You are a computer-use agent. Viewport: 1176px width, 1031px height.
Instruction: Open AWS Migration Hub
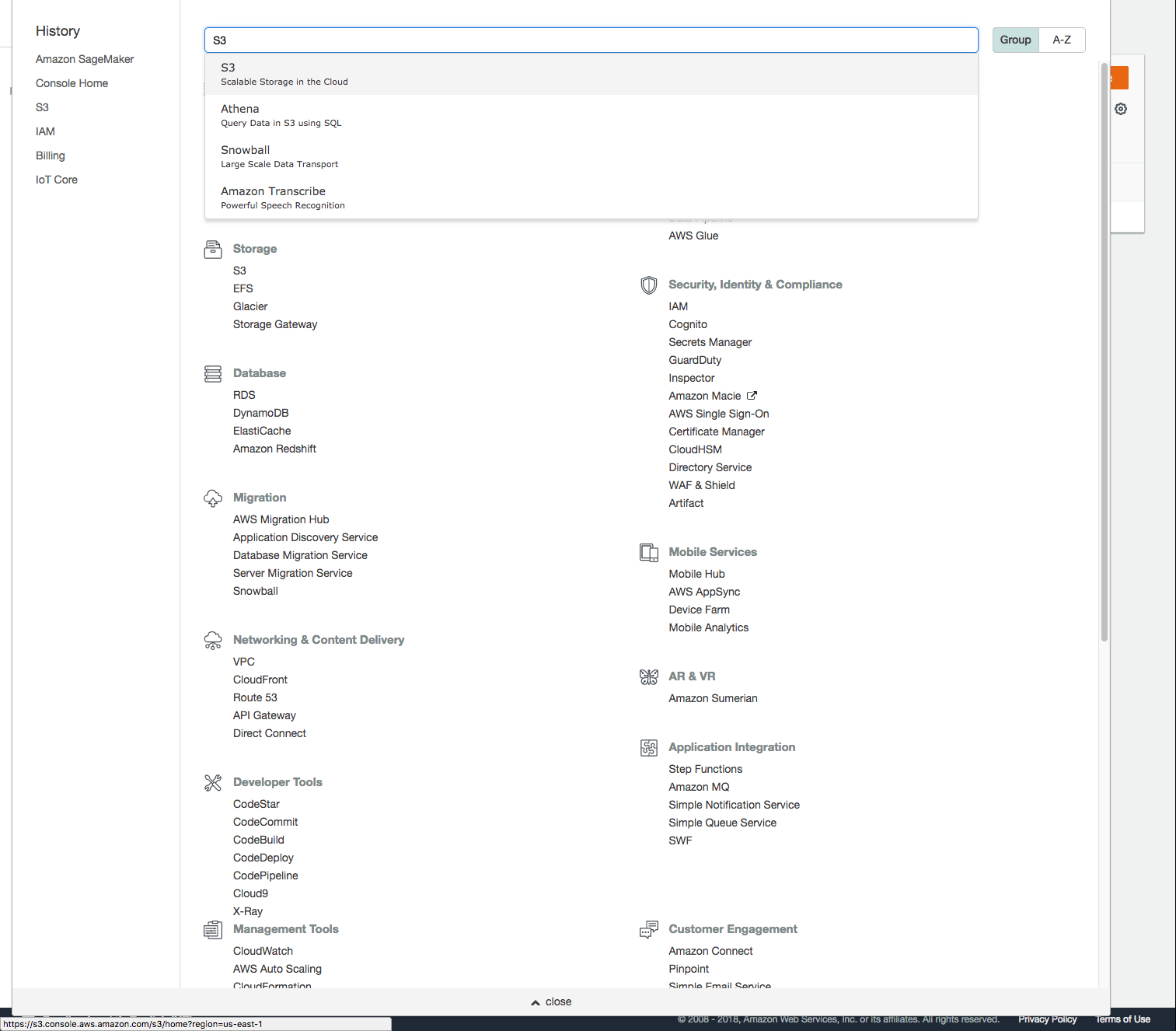(281, 519)
